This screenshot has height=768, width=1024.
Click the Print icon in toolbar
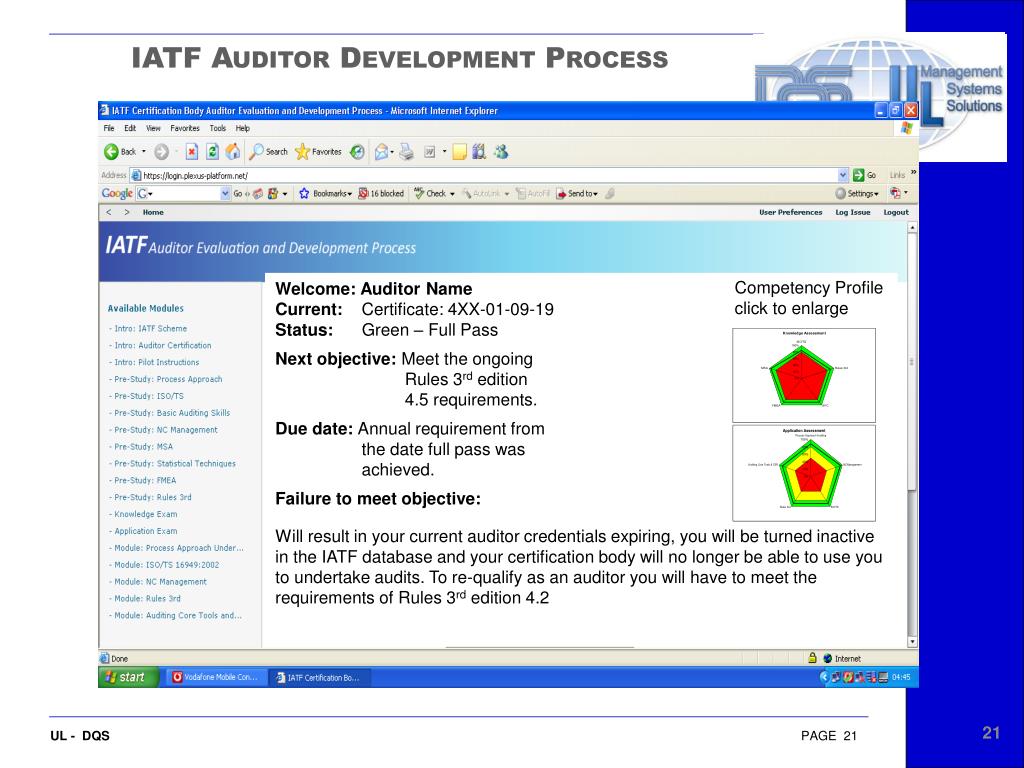[406, 152]
